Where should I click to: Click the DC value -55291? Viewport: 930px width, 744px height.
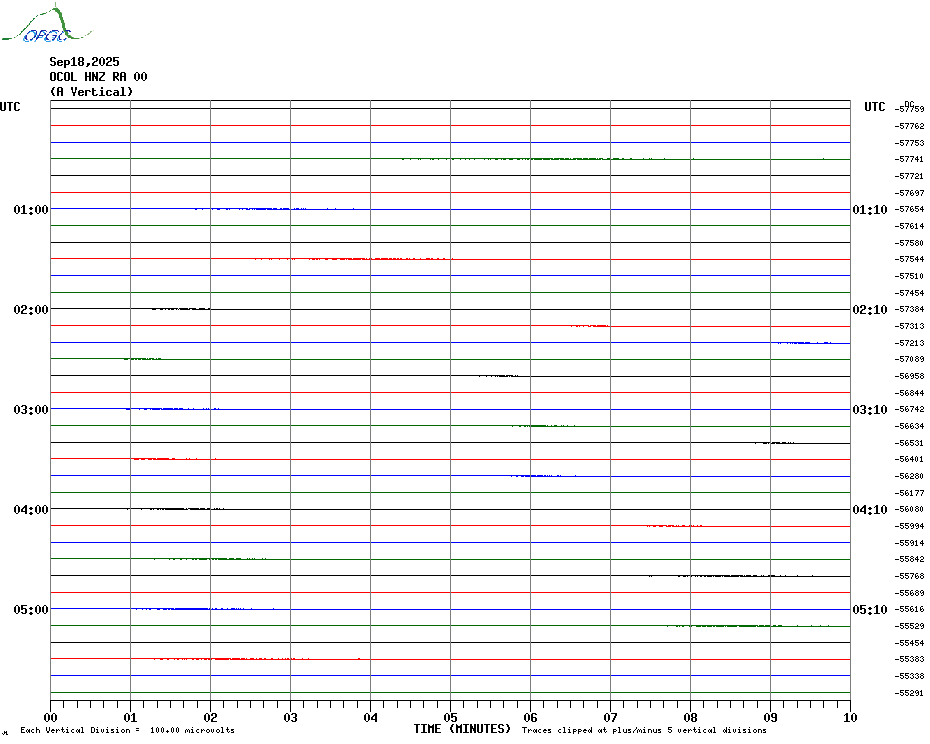(909, 693)
